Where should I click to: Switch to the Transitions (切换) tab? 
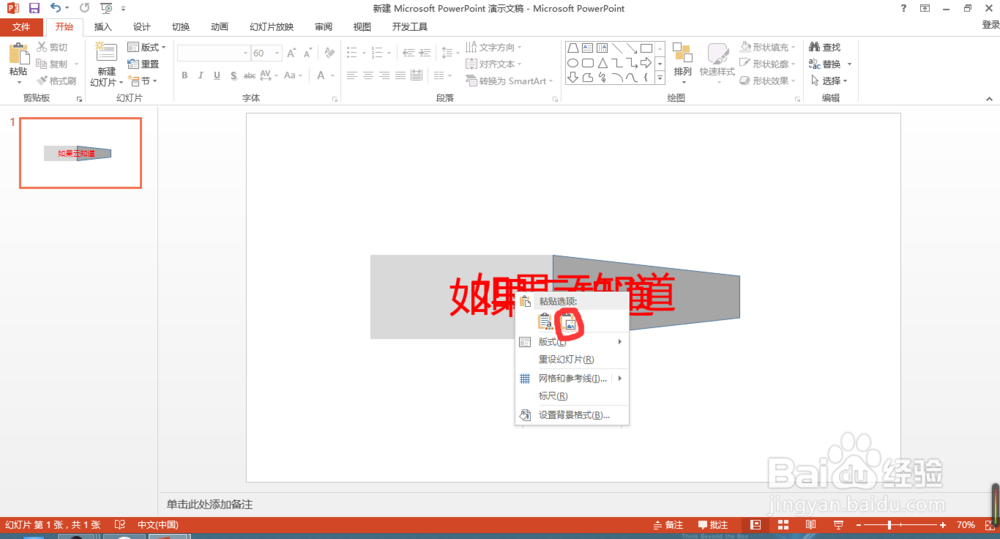point(180,27)
